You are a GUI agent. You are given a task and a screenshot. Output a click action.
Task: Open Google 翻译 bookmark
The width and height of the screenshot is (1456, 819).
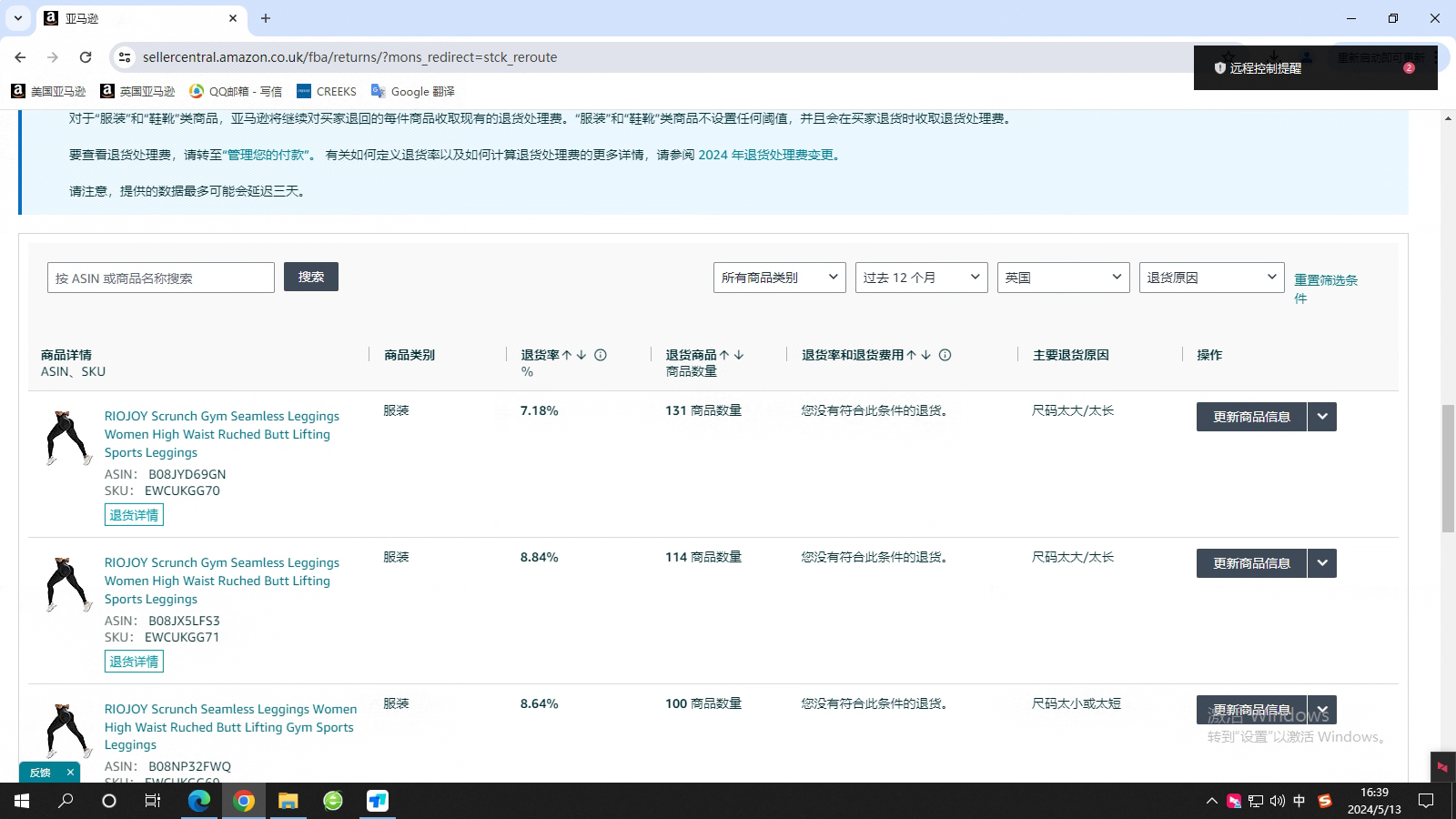click(x=413, y=91)
